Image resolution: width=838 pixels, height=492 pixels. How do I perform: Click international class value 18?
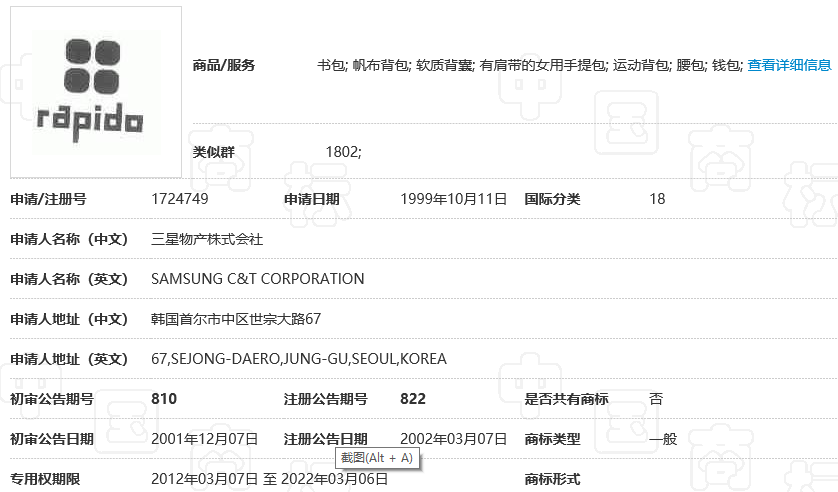coord(657,199)
